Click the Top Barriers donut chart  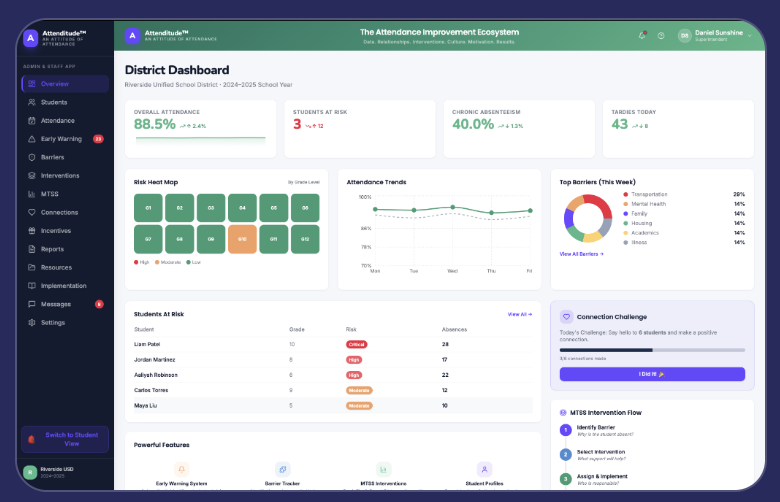(587, 218)
